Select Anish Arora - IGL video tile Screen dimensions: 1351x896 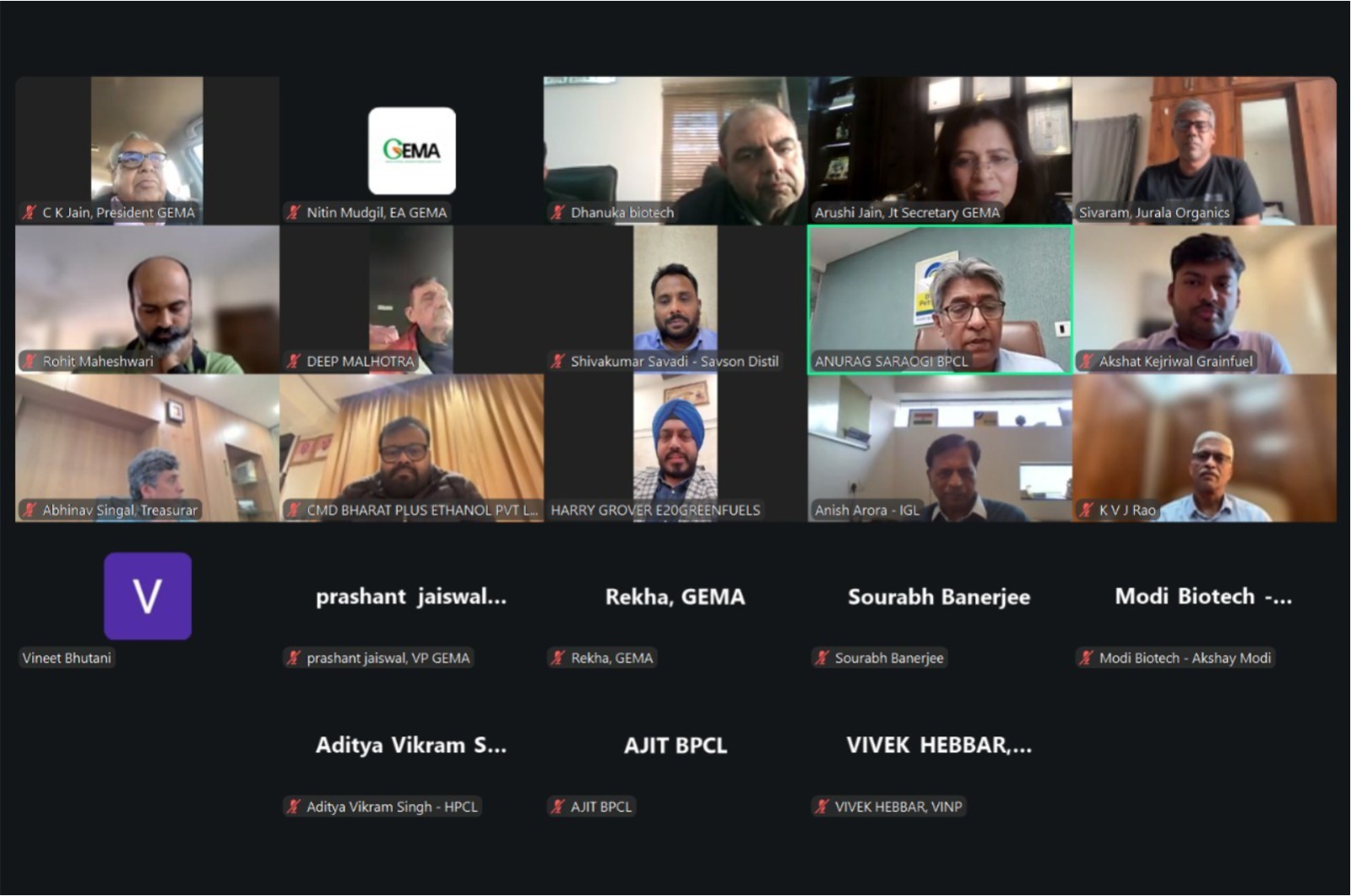tap(940, 448)
